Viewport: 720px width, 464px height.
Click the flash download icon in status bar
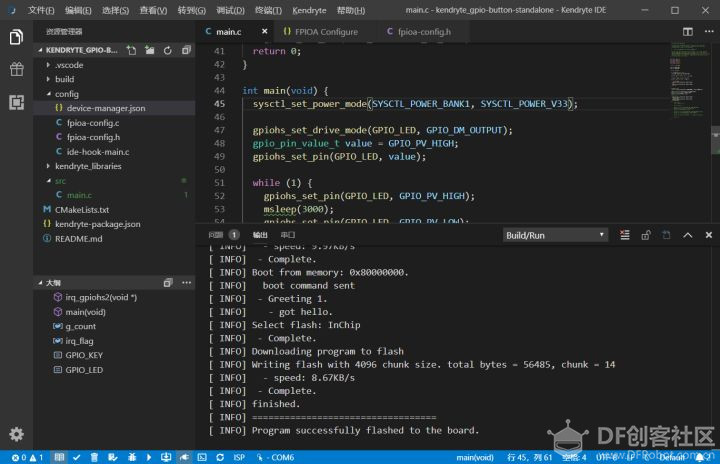[166, 457]
